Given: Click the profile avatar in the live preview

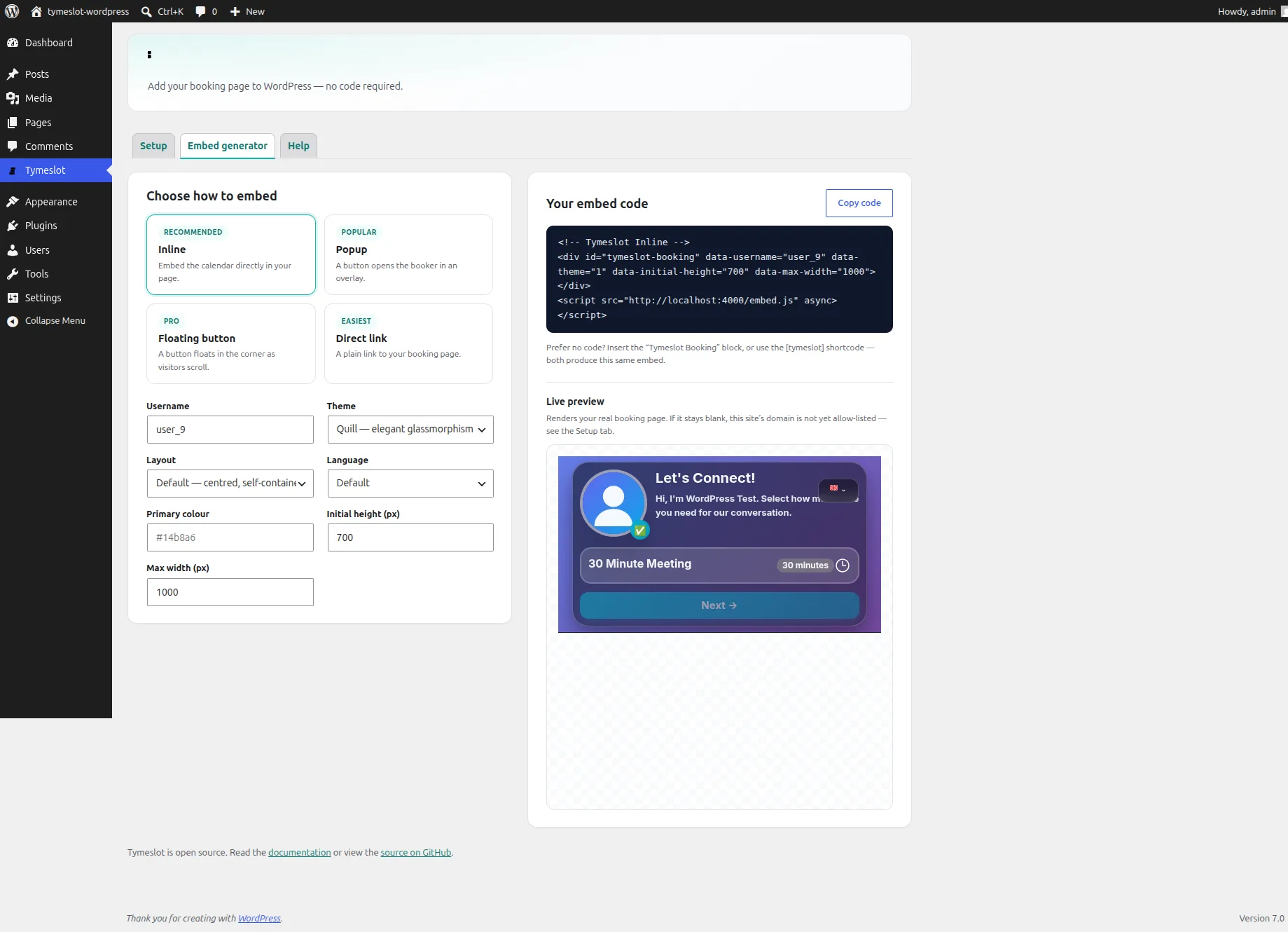Looking at the screenshot, I should click(614, 503).
